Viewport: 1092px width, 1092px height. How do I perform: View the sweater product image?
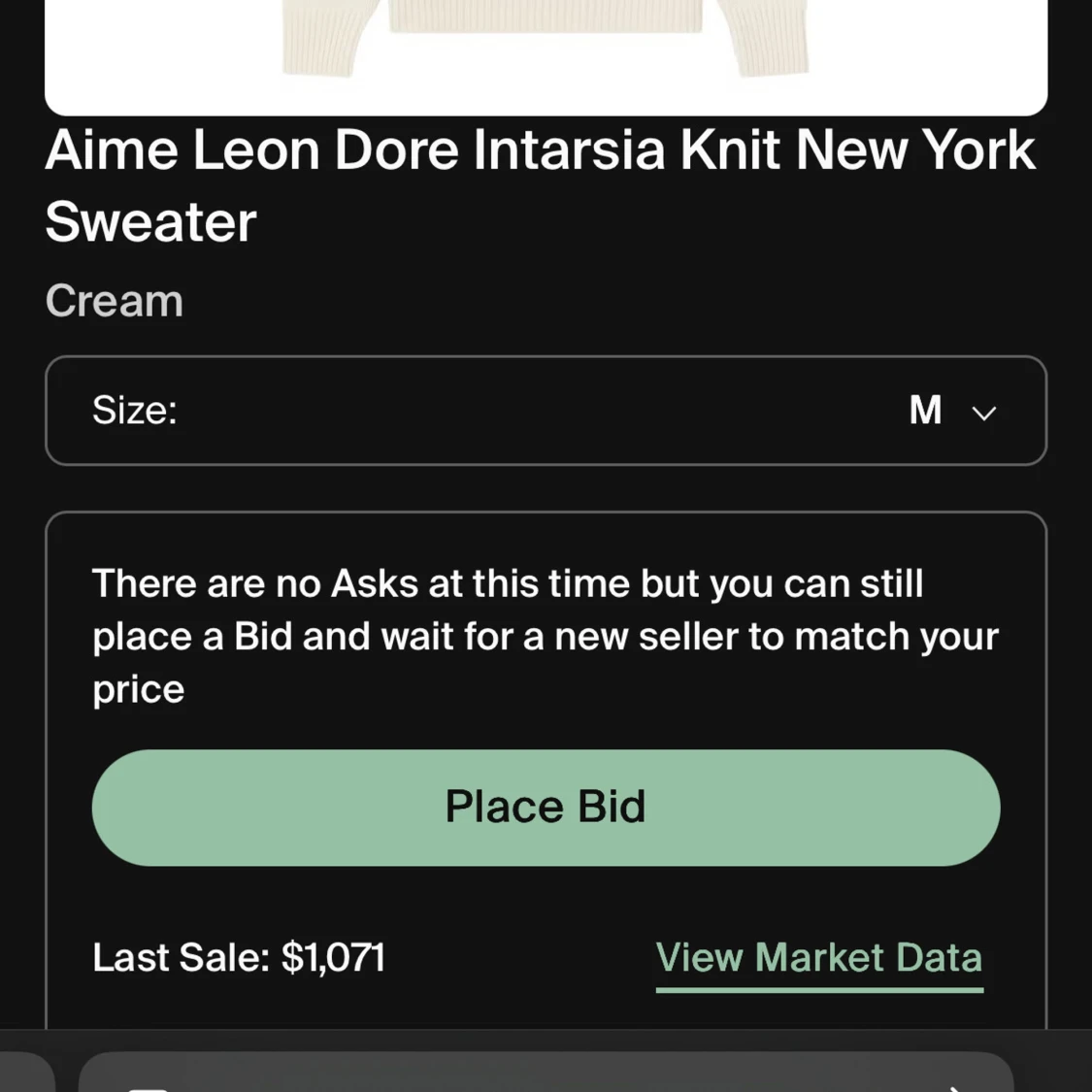coord(546,53)
